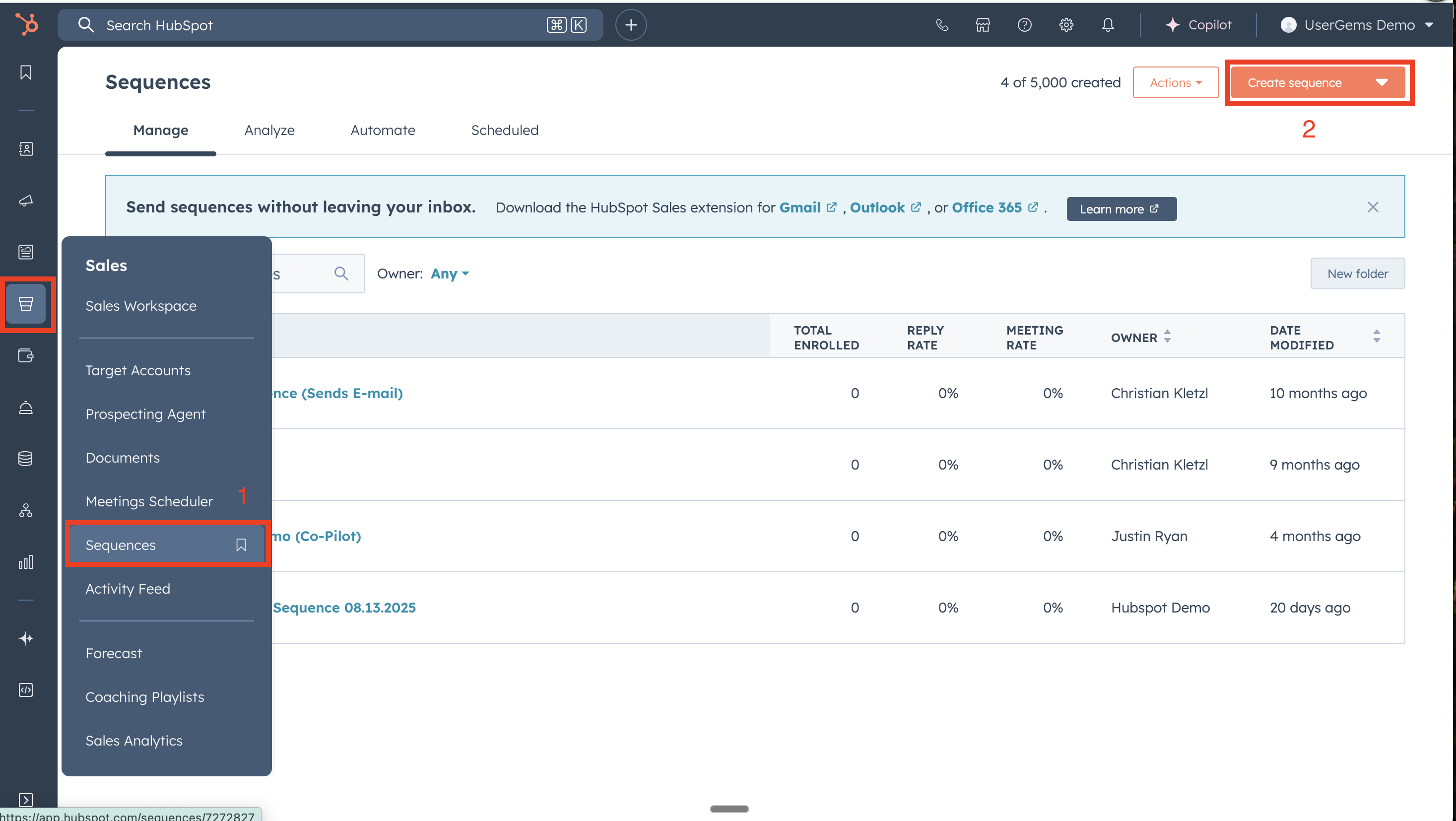Open the Service bell sidebar icon
This screenshot has width=1456, height=821.
pyautogui.click(x=25, y=408)
